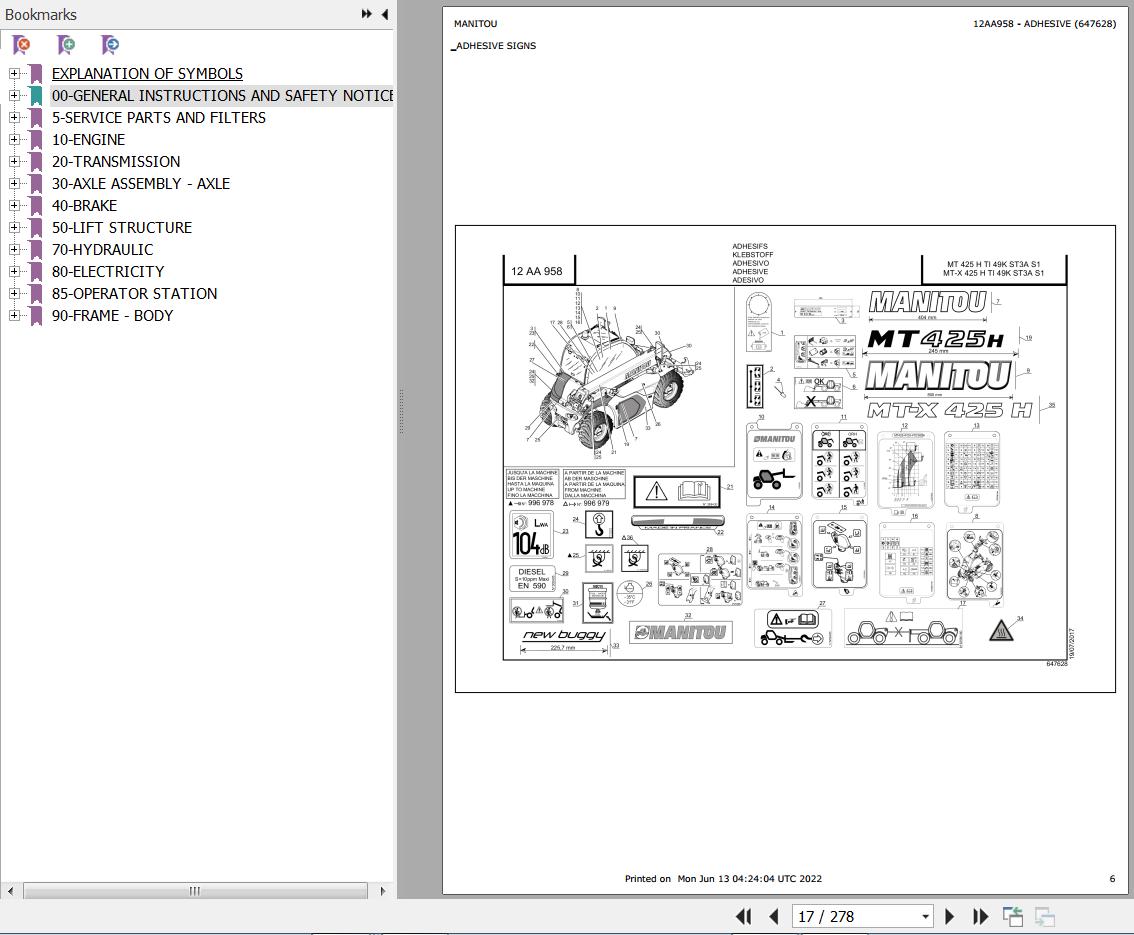Screen dimensions: 1134x935
Task: Navigate to the 40-BRAKE bookmark
Action: coord(84,205)
